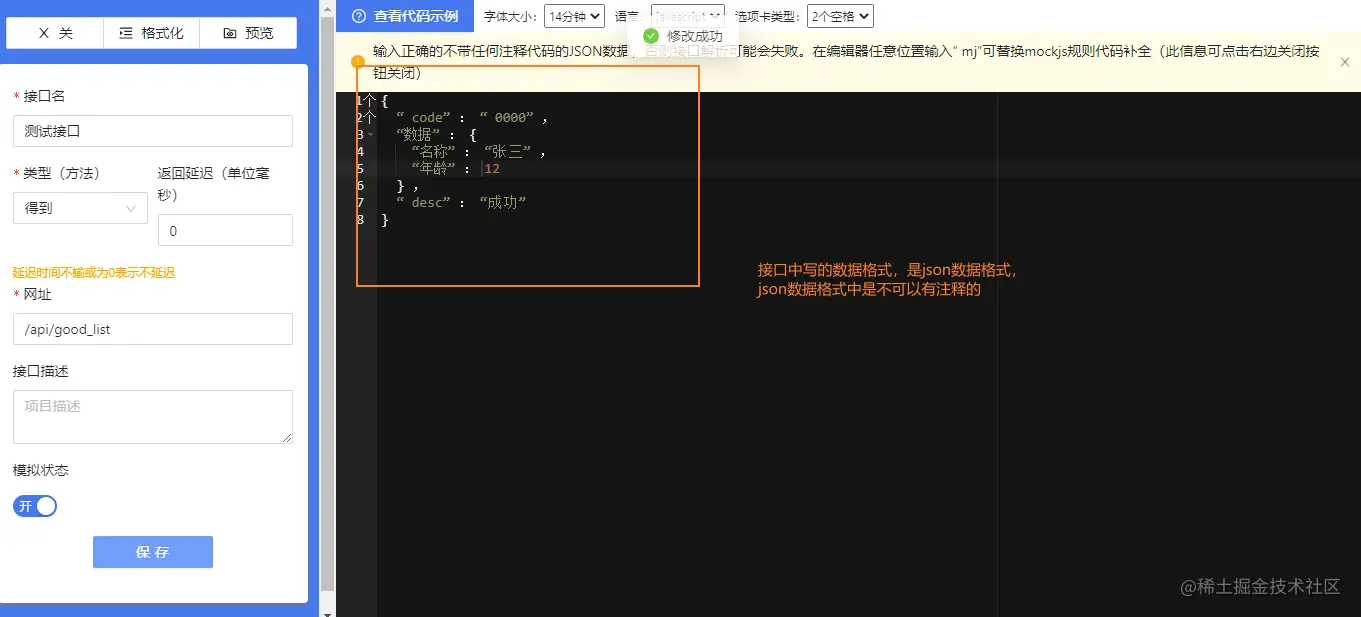This screenshot has height=617, width=1361.
Task: Click the green check icon of 修改成功
Action: pyautogui.click(x=651, y=36)
